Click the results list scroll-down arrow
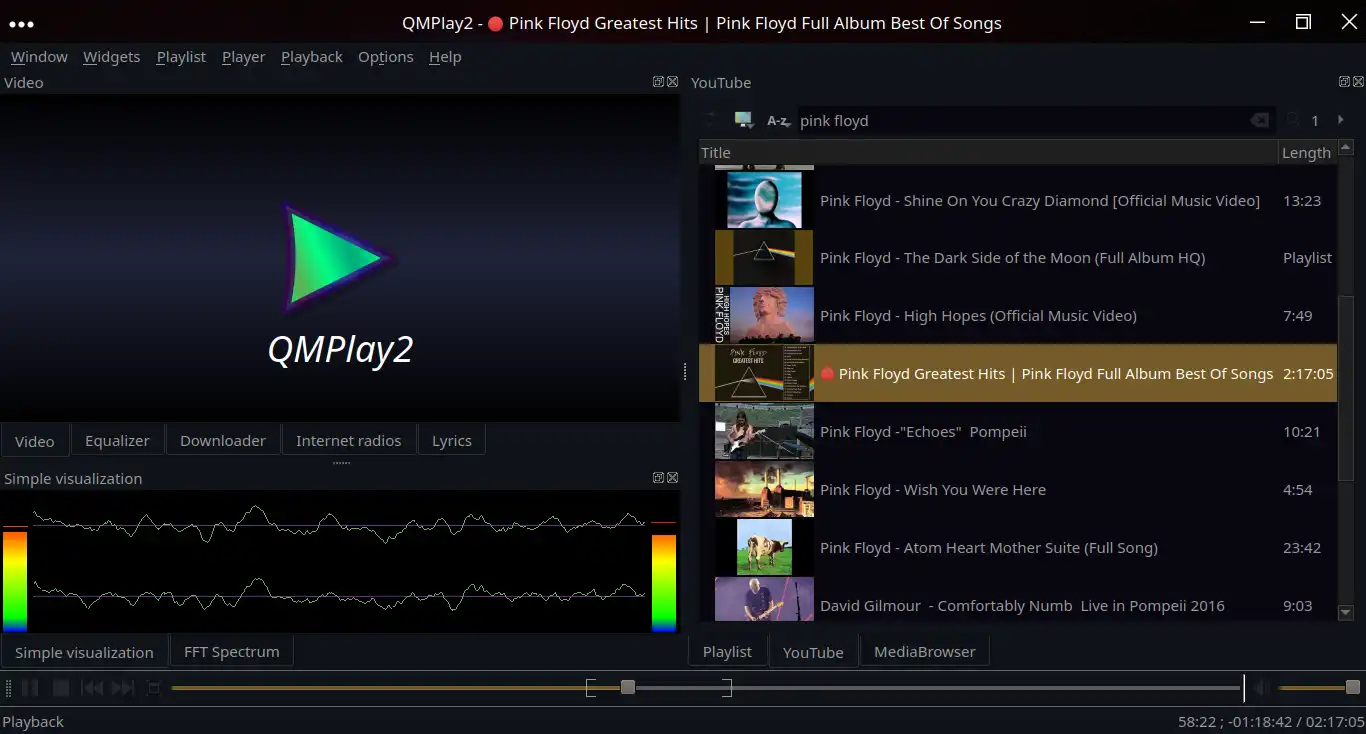Viewport: 1366px width, 734px height. (x=1346, y=612)
